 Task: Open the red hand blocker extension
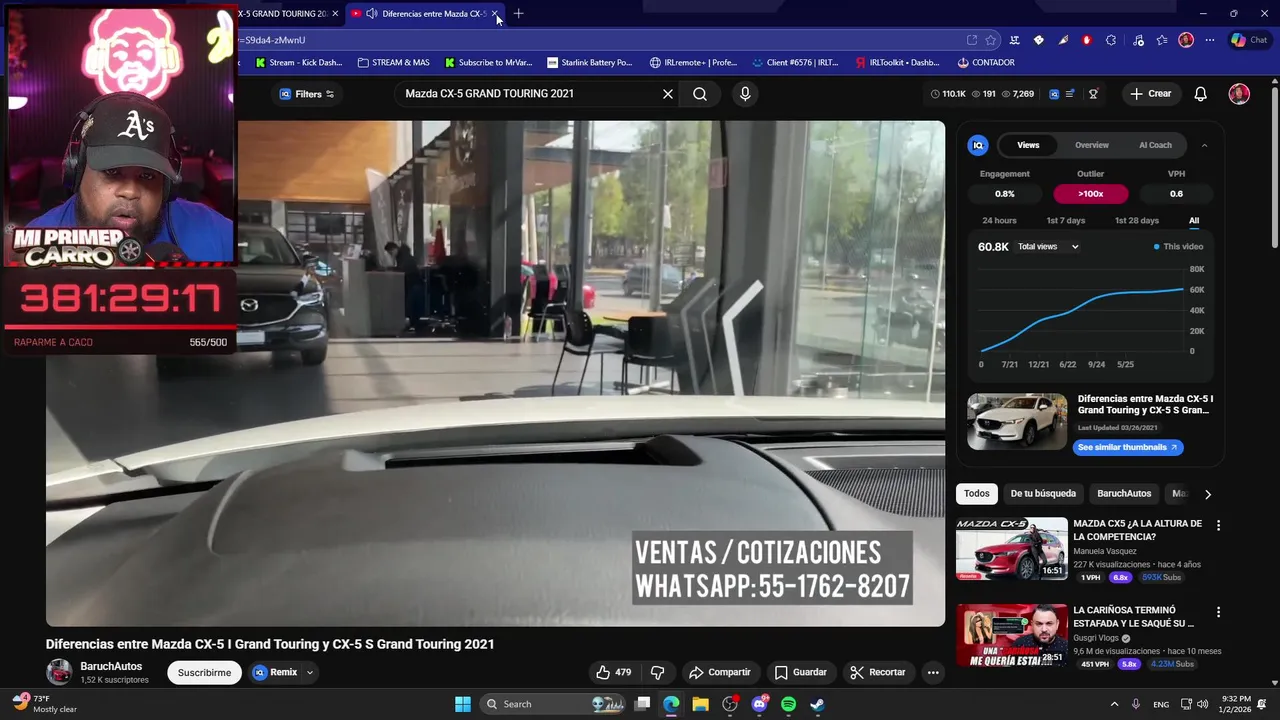pos(1087,40)
